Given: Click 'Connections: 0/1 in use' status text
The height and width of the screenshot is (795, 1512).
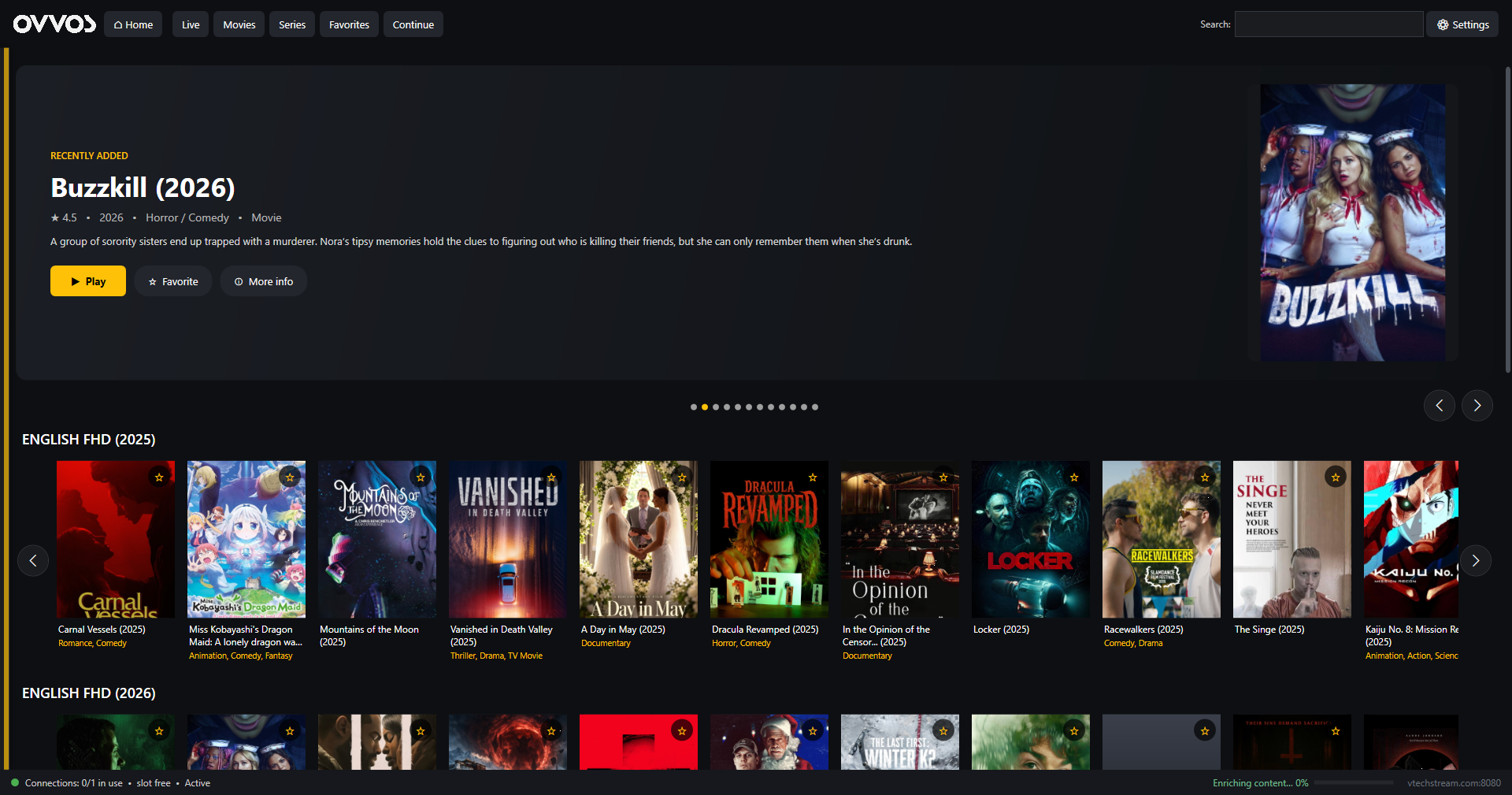Looking at the screenshot, I should click(x=74, y=783).
